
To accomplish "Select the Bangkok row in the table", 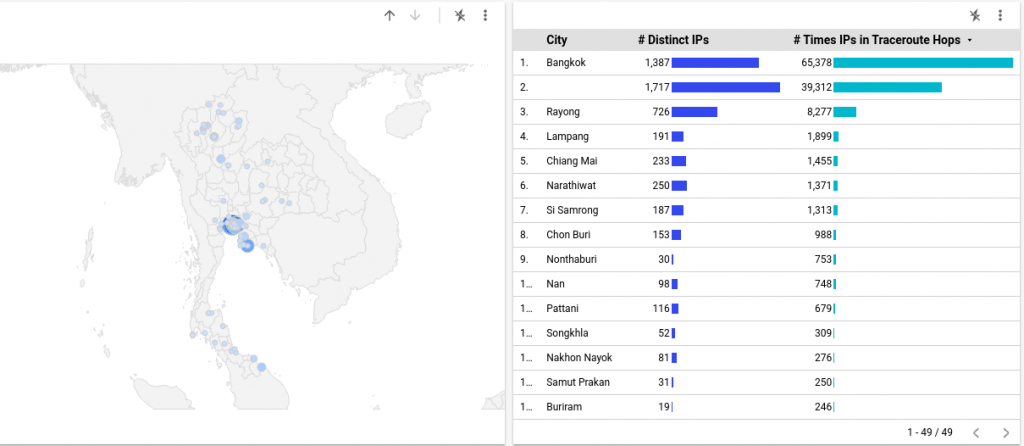I will 766,63.
